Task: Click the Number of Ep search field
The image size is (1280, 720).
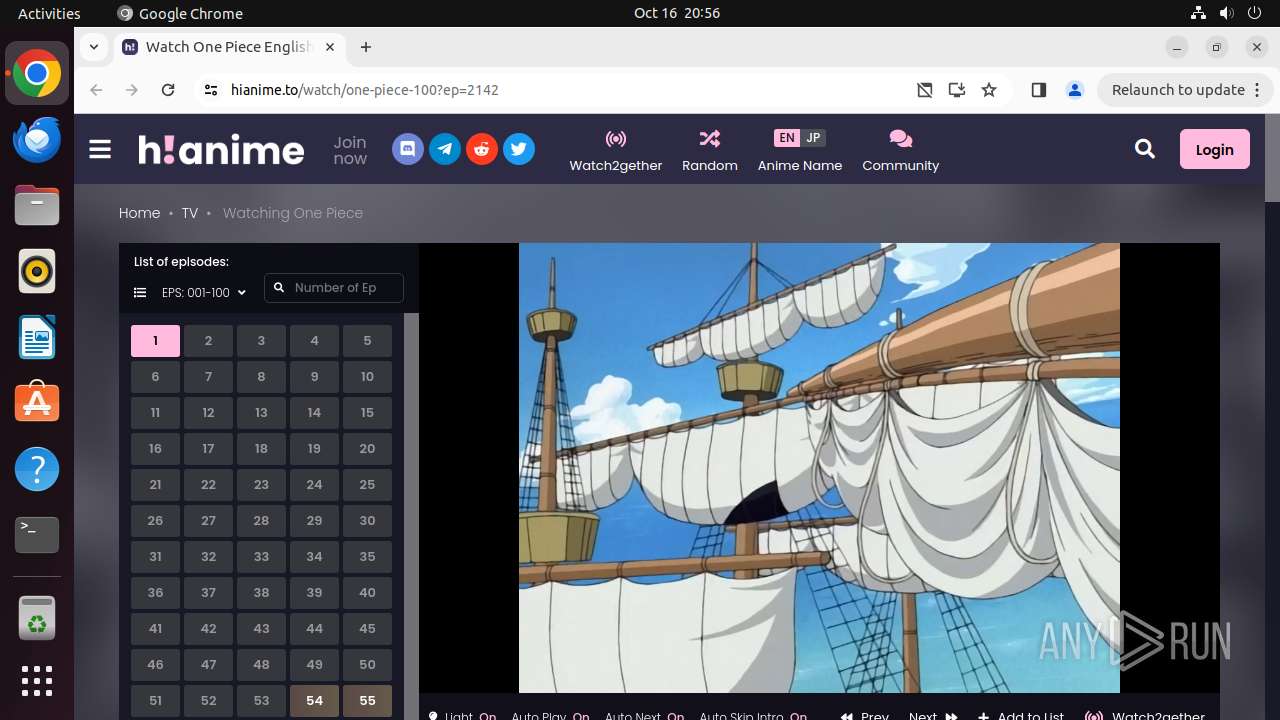Action: pyautogui.click(x=334, y=288)
